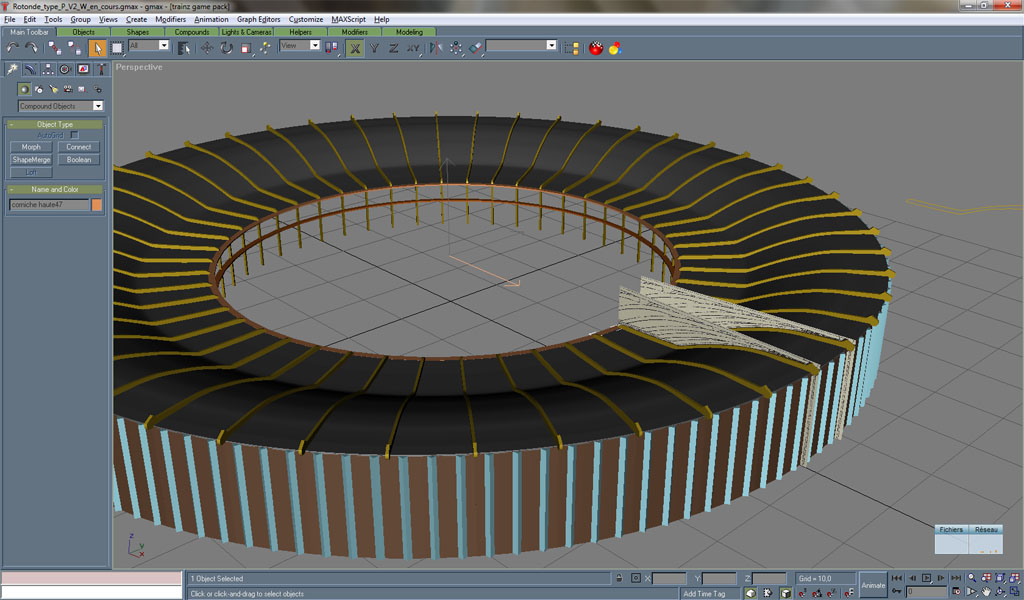The height and width of the screenshot is (600, 1024).
Task: Choose the Lights category icon
Action: pyautogui.click(x=53, y=89)
